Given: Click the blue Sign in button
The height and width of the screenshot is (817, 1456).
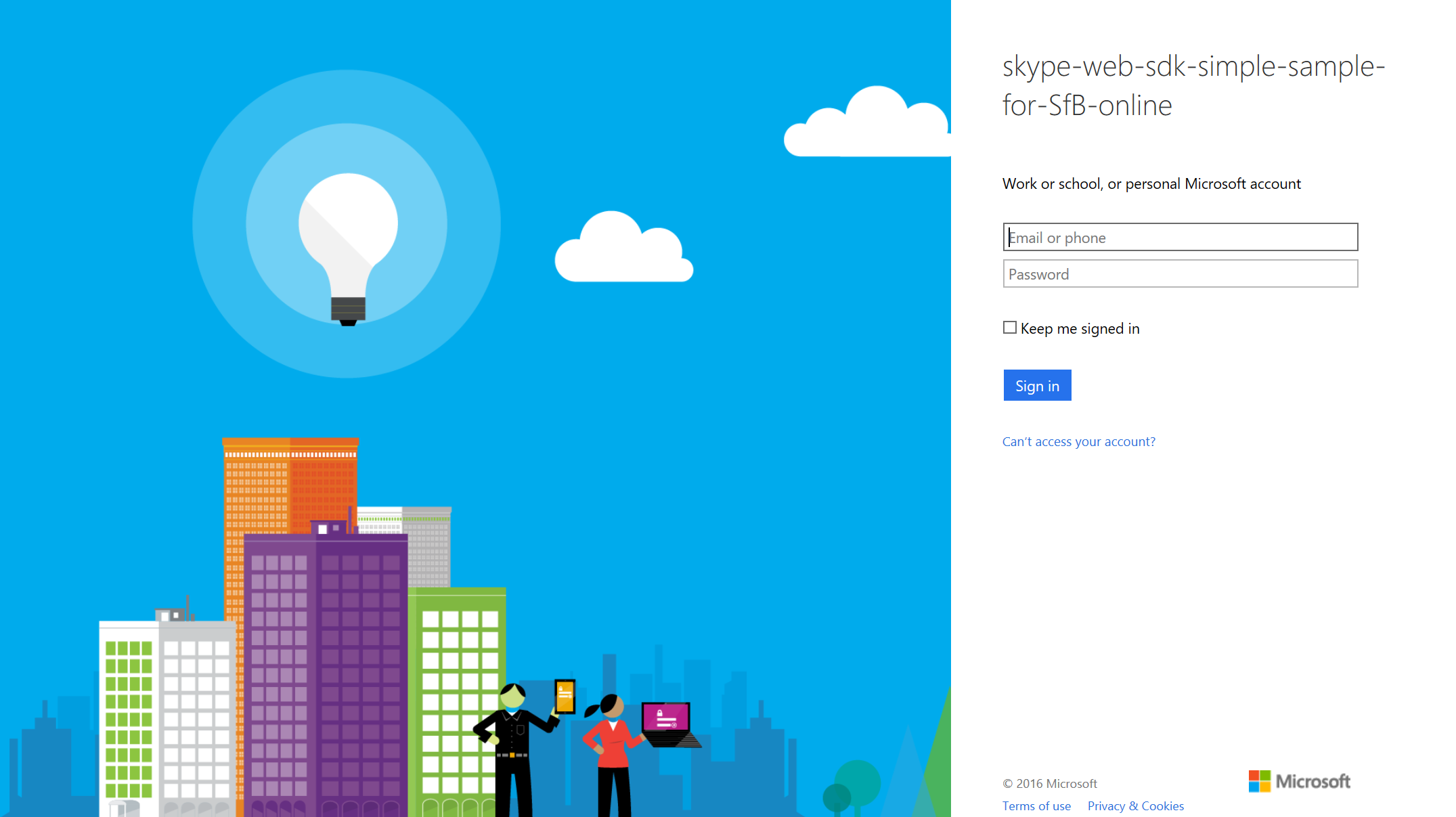Looking at the screenshot, I should point(1037,385).
